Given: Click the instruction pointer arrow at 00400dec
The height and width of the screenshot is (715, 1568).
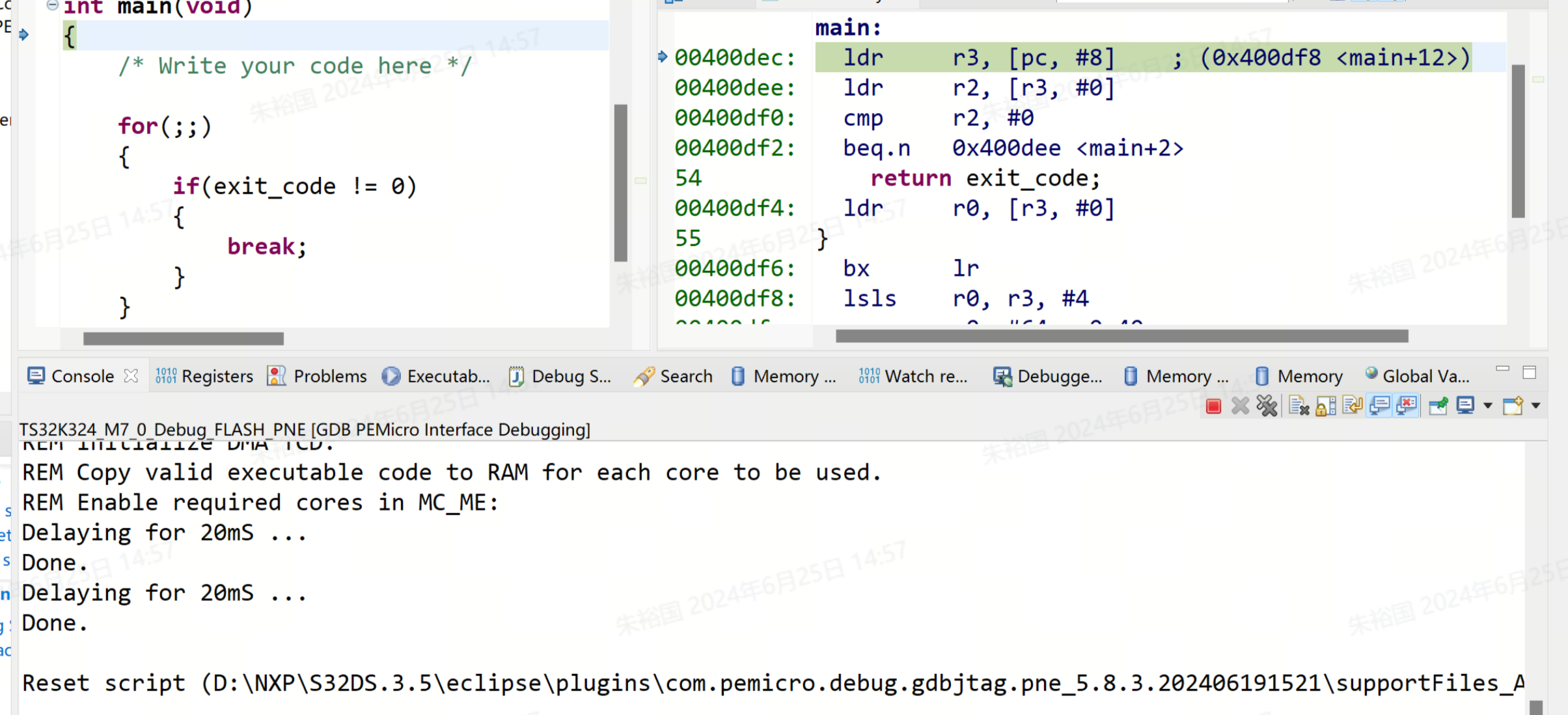Looking at the screenshot, I should (x=662, y=57).
